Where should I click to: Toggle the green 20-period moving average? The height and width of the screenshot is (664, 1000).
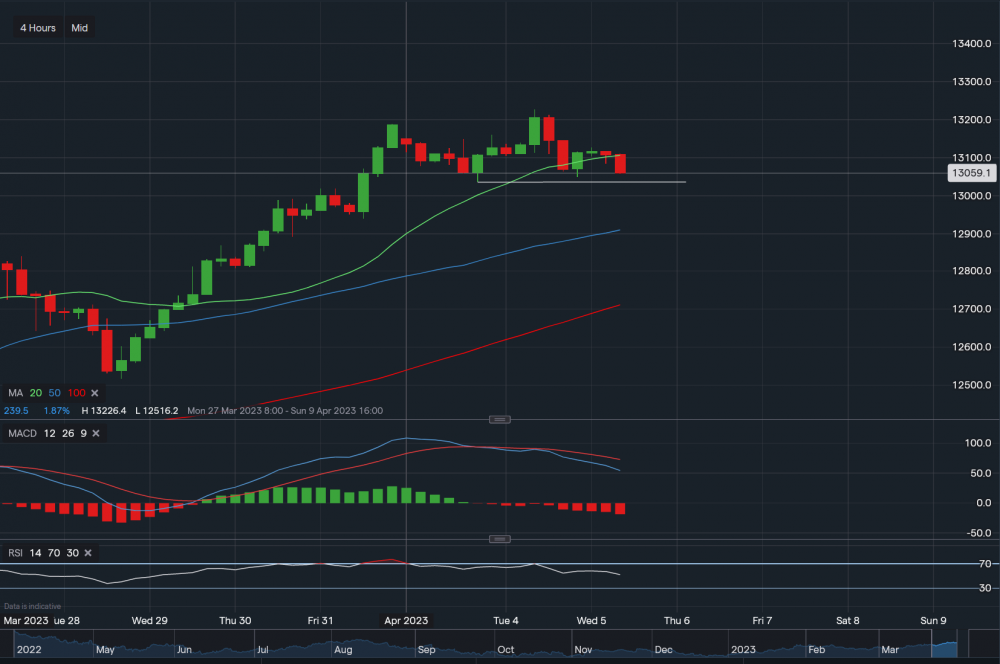pyautogui.click(x=35, y=392)
